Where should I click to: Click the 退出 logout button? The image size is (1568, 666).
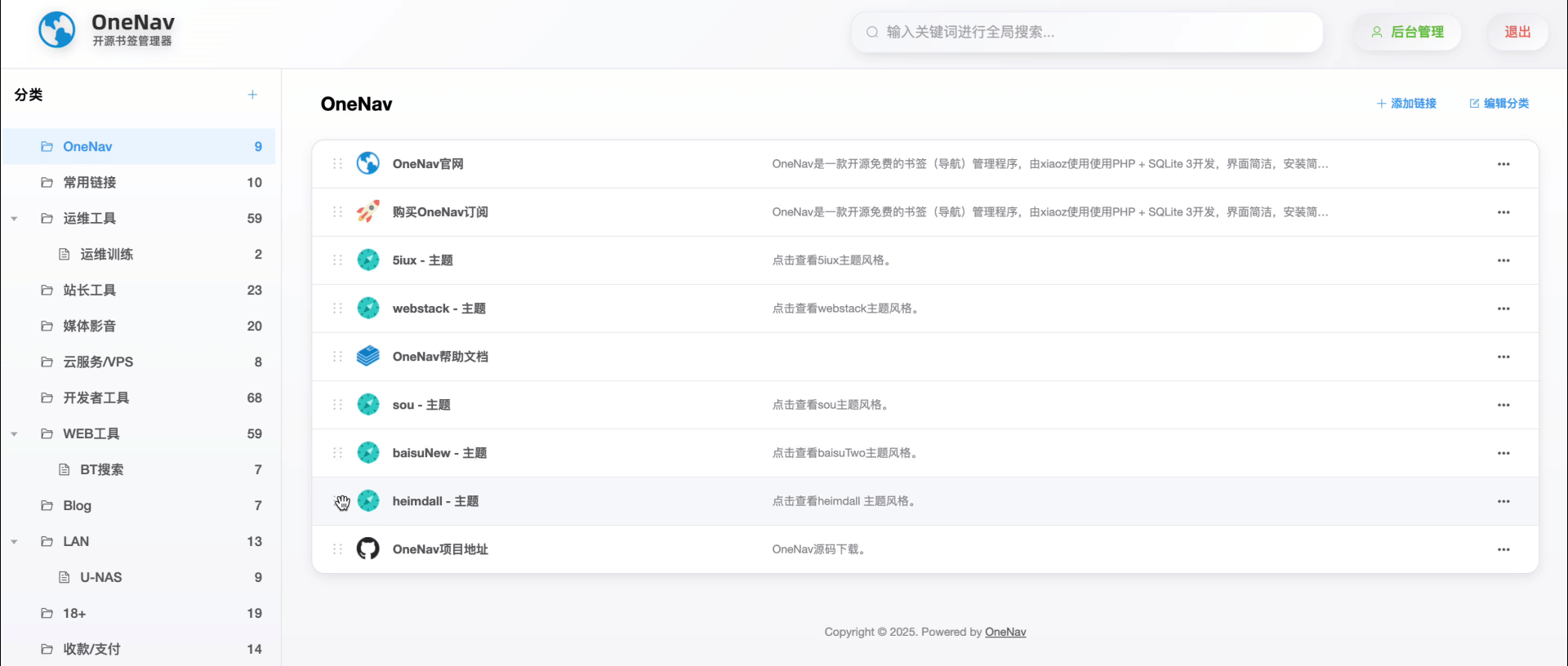pos(1517,32)
